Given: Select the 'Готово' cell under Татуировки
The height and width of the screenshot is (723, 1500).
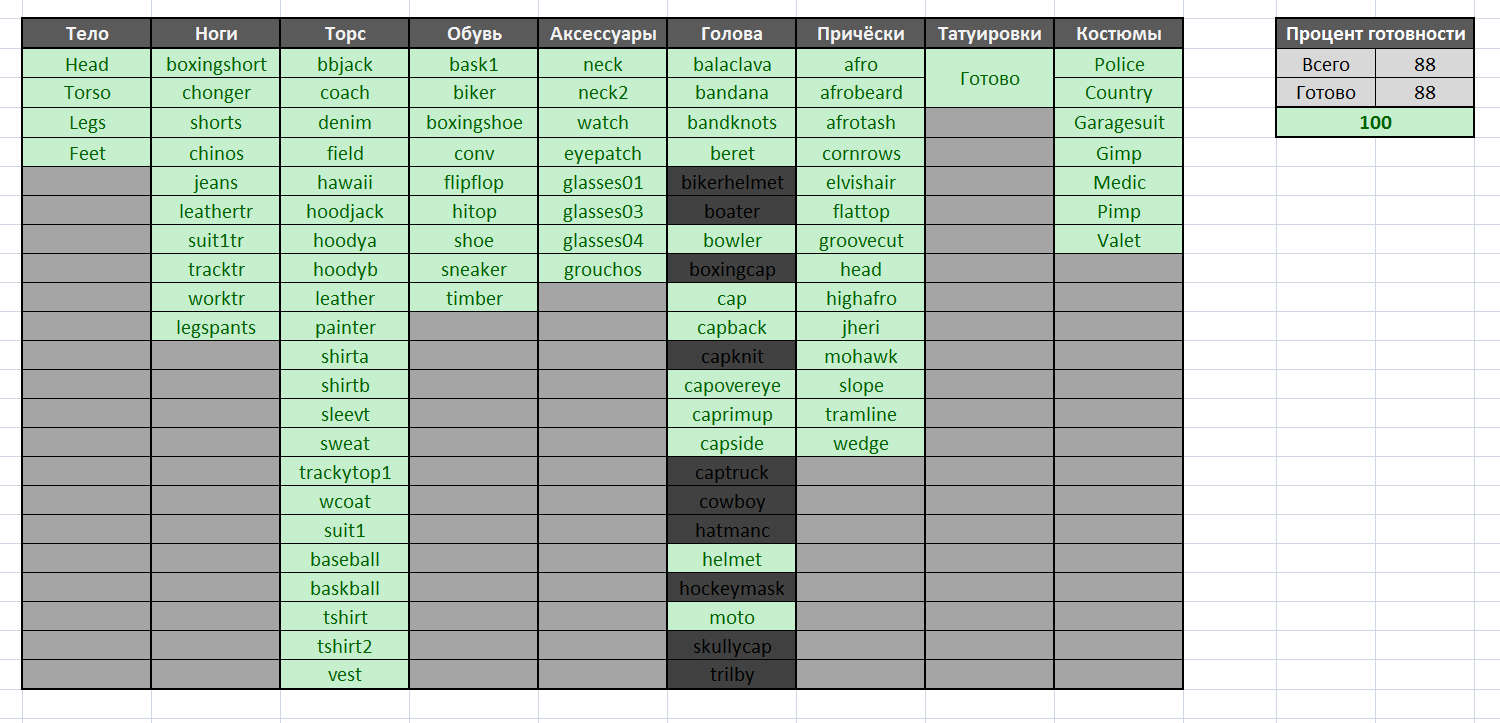Looking at the screenshot, I should tap(990, 78).
